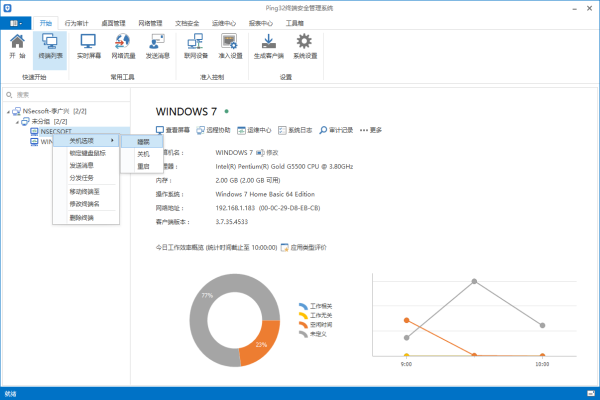Screen dimensions: 600x400
Task: Switch to the 开始 ribbon tab
Action: (x=46, y=23)
